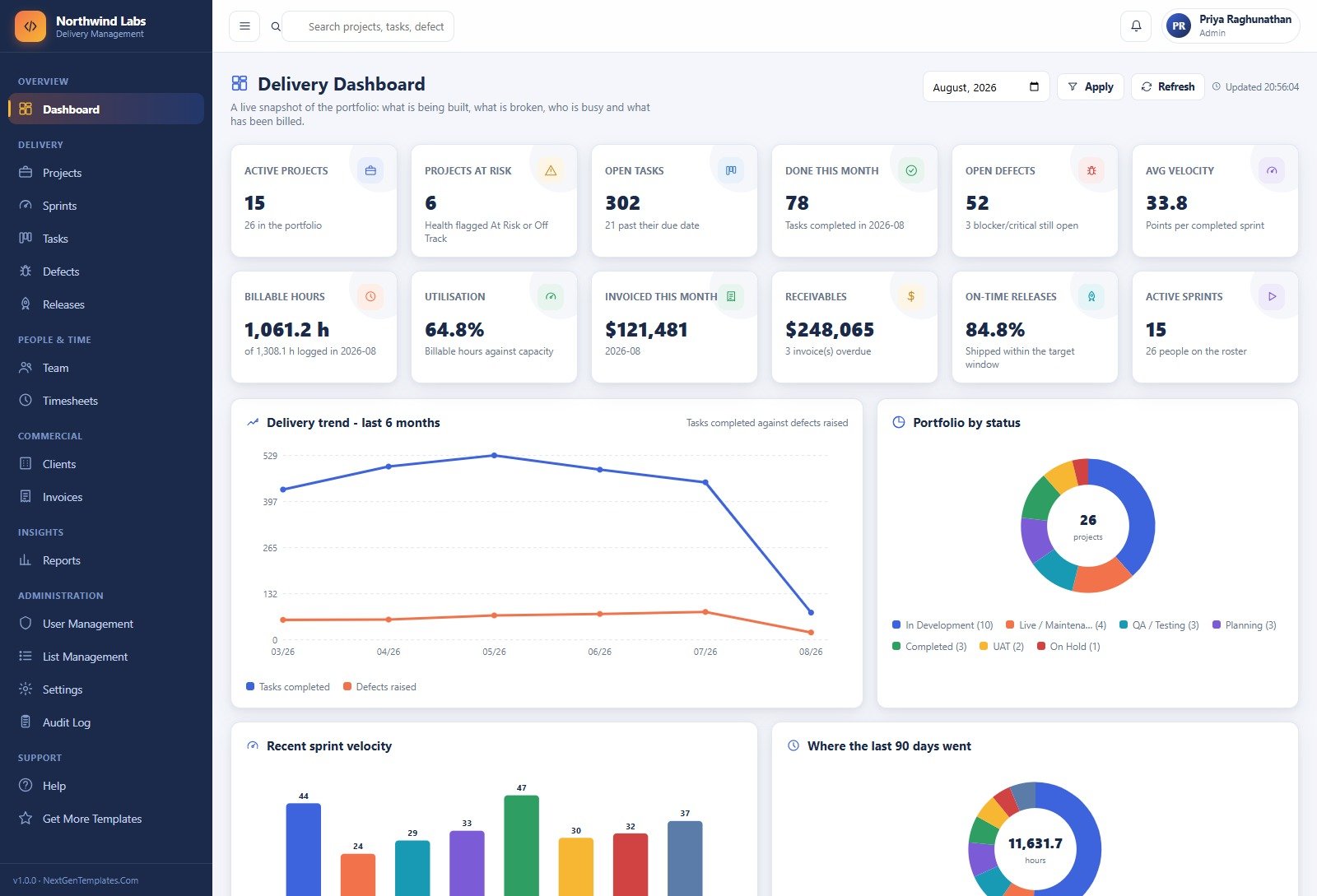Viewport: 1317px width, 896px height.
Task: Click the board icon on Open Tasks card
Action: point(731,170)
